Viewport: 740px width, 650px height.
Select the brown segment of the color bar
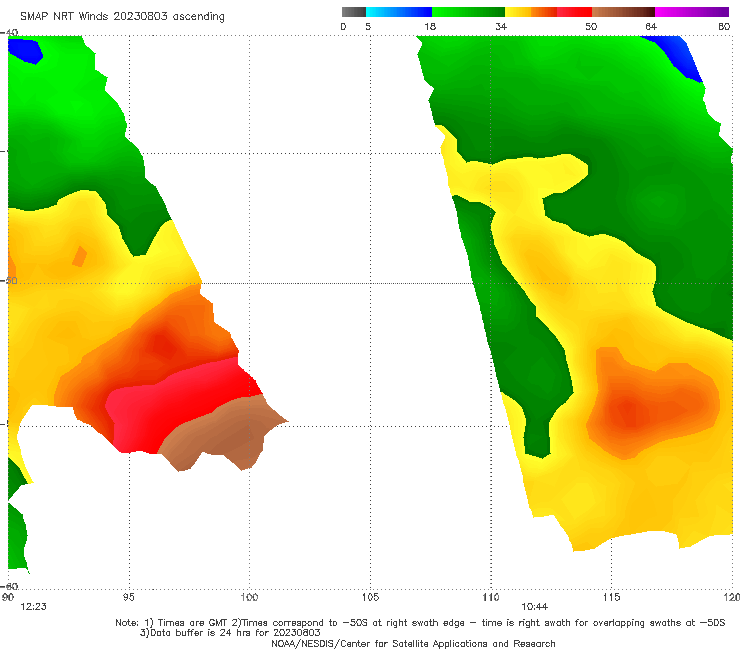click(x=623, y=12)
